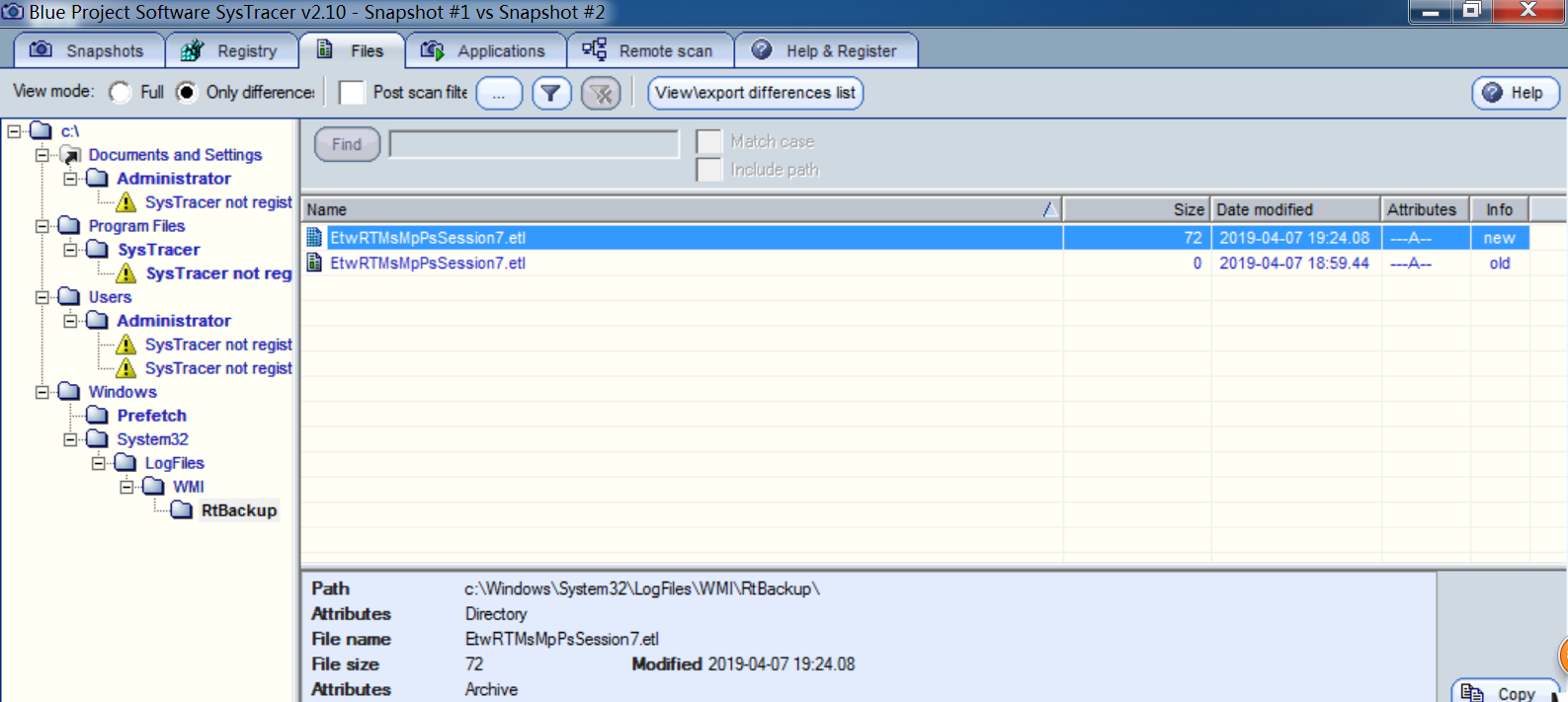Open the Applications tab
This screenshot has width=1568, height=702.
(x=486, y=50)
